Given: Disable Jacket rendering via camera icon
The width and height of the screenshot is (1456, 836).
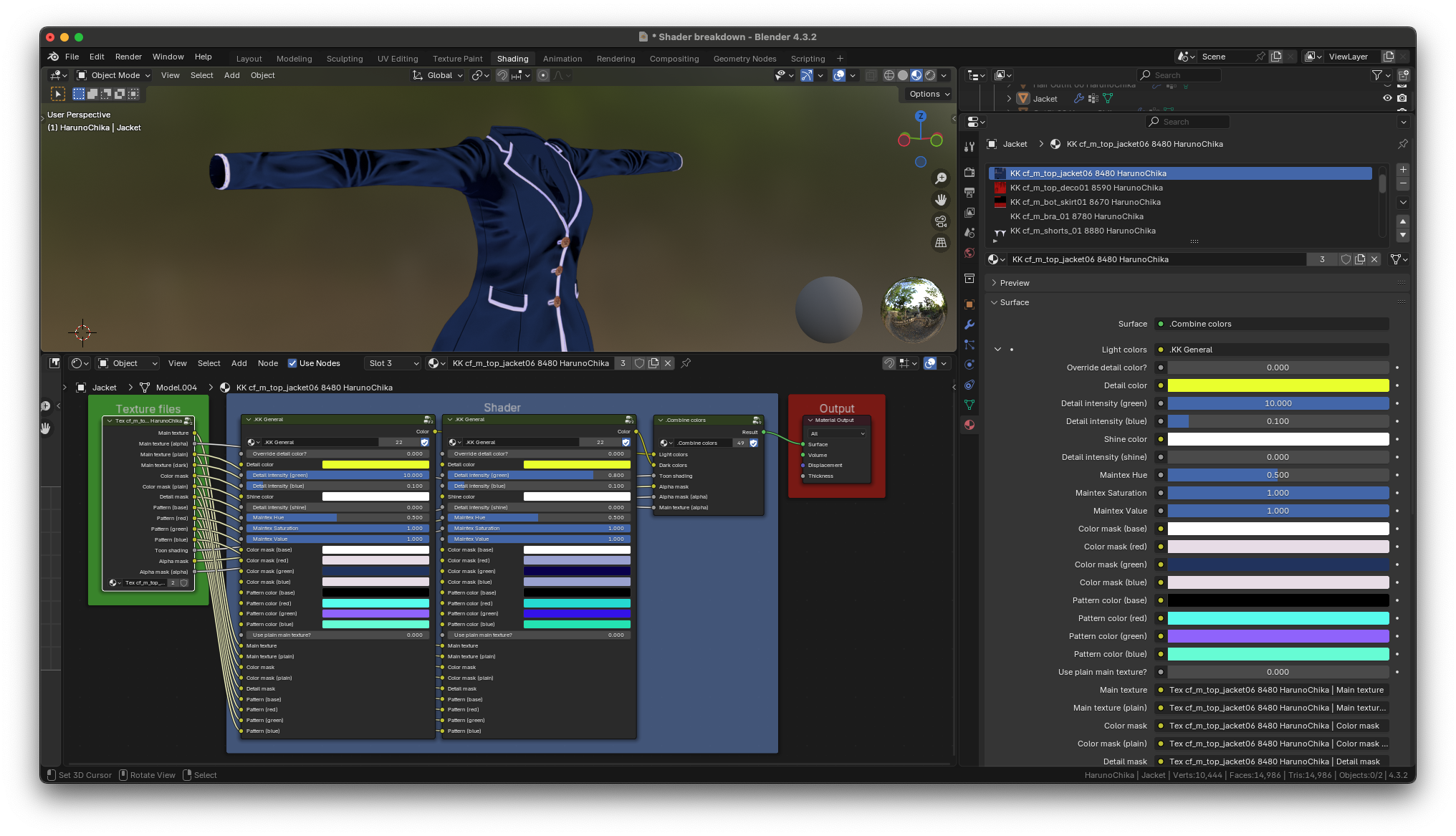Looking at the screenshot, I should (1402, 99).
